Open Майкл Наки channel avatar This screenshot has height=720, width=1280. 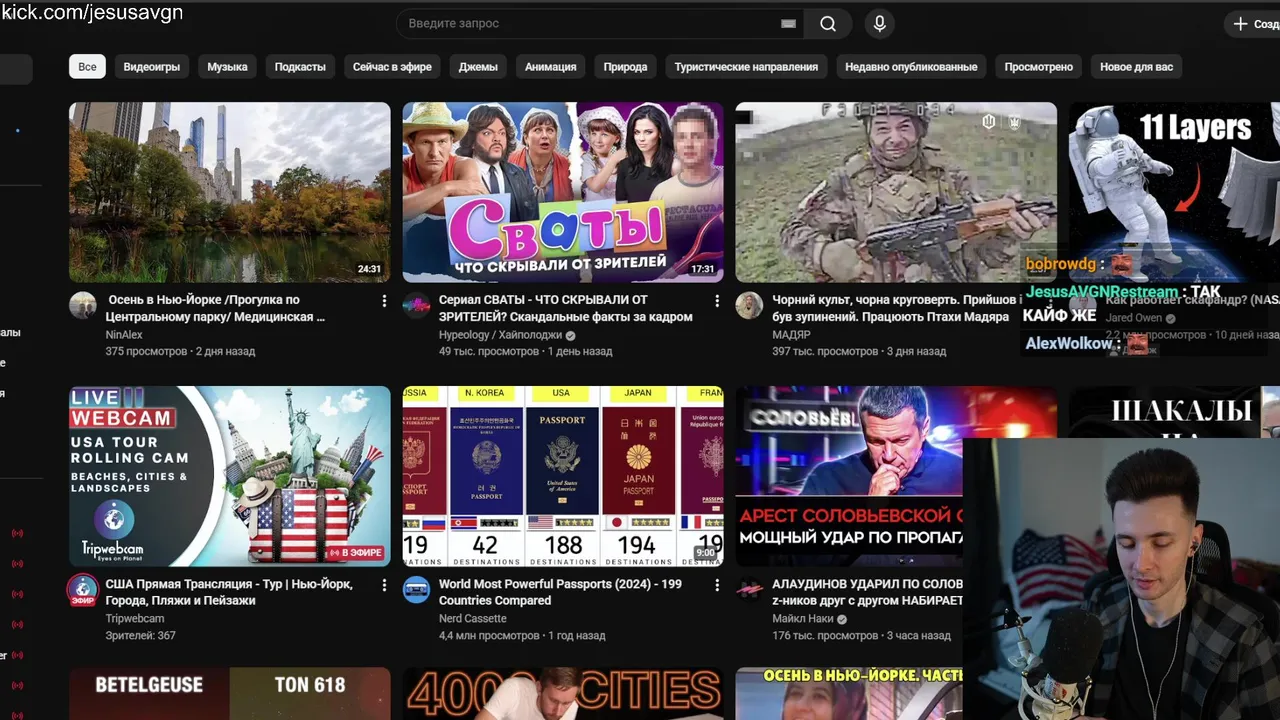click(749, 589)
